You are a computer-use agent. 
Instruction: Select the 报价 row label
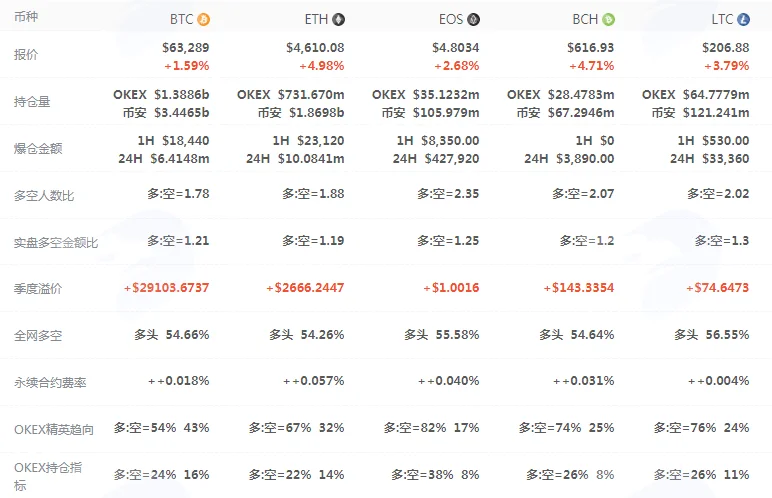click(26, 54)
